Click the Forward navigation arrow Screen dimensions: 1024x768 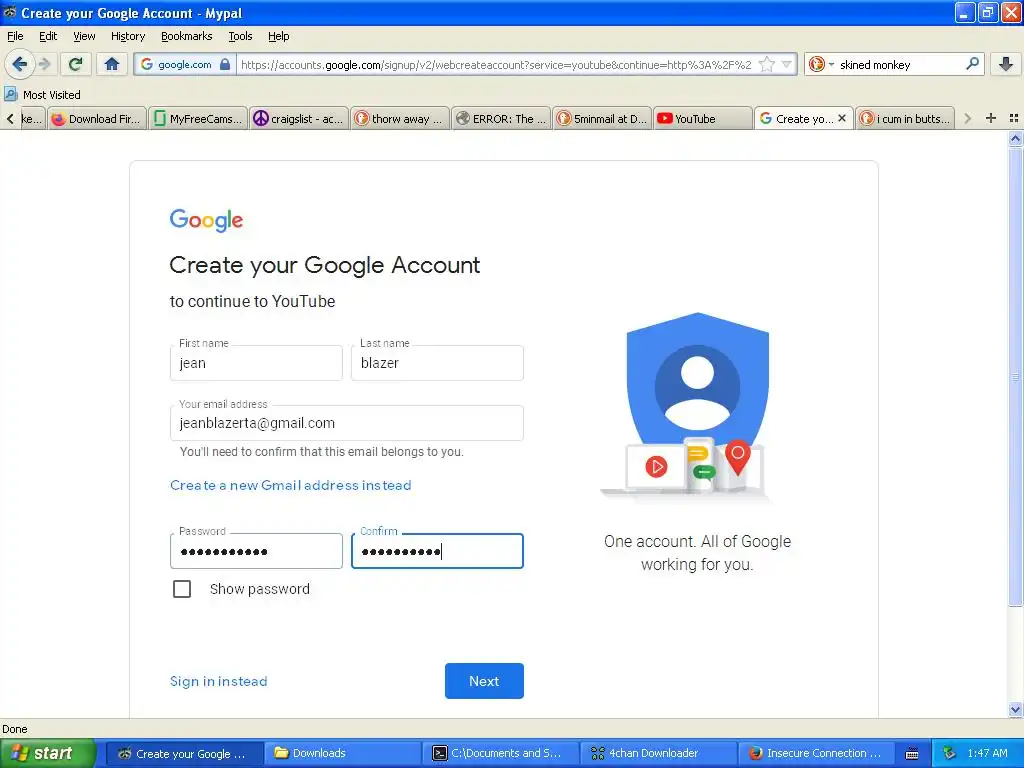tap(44, 64)
